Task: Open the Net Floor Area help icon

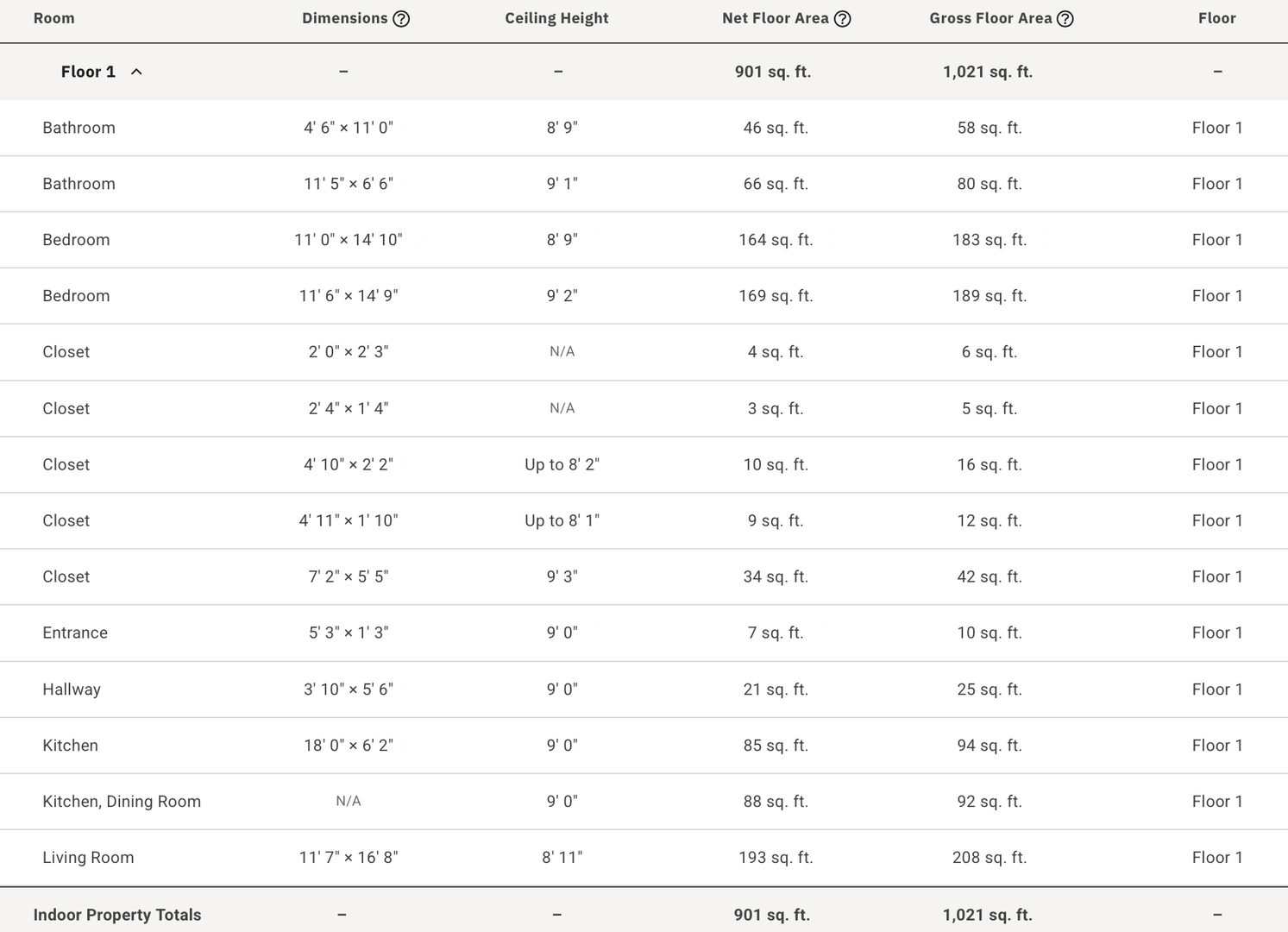Action: 843,19
